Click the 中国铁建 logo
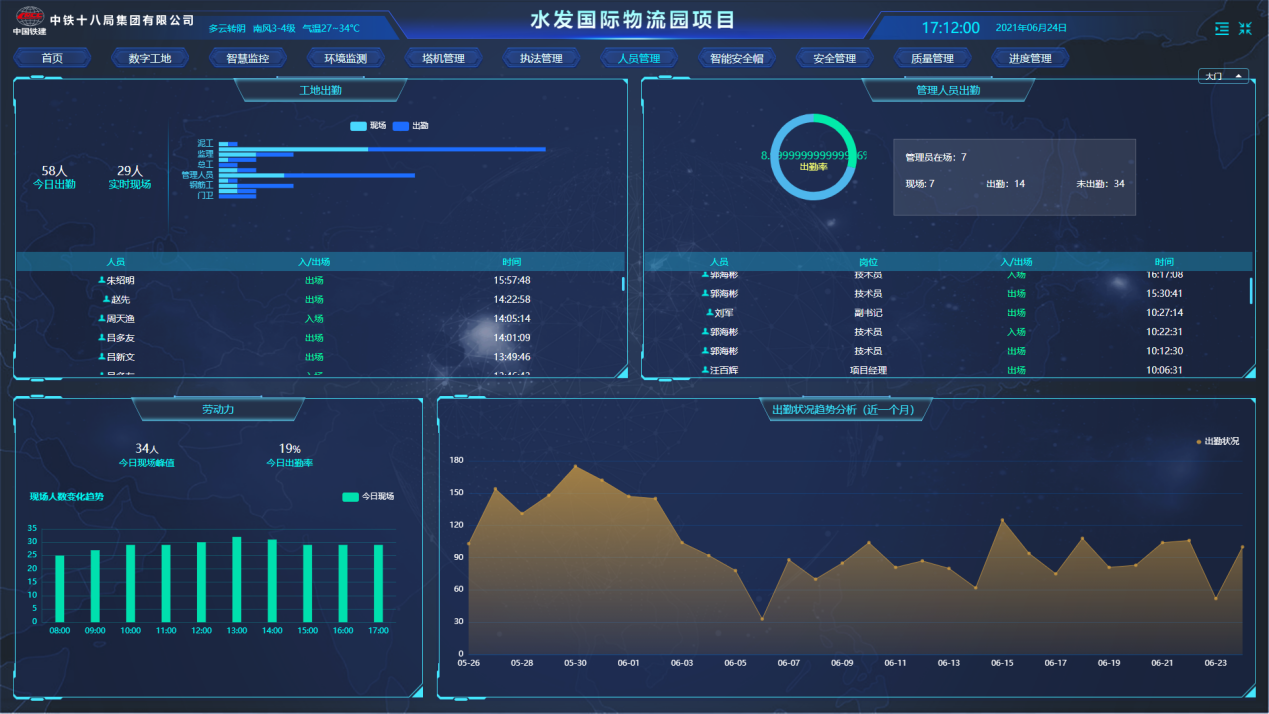1269x714 pixels. pyautogui.click(x=28, y=20)
